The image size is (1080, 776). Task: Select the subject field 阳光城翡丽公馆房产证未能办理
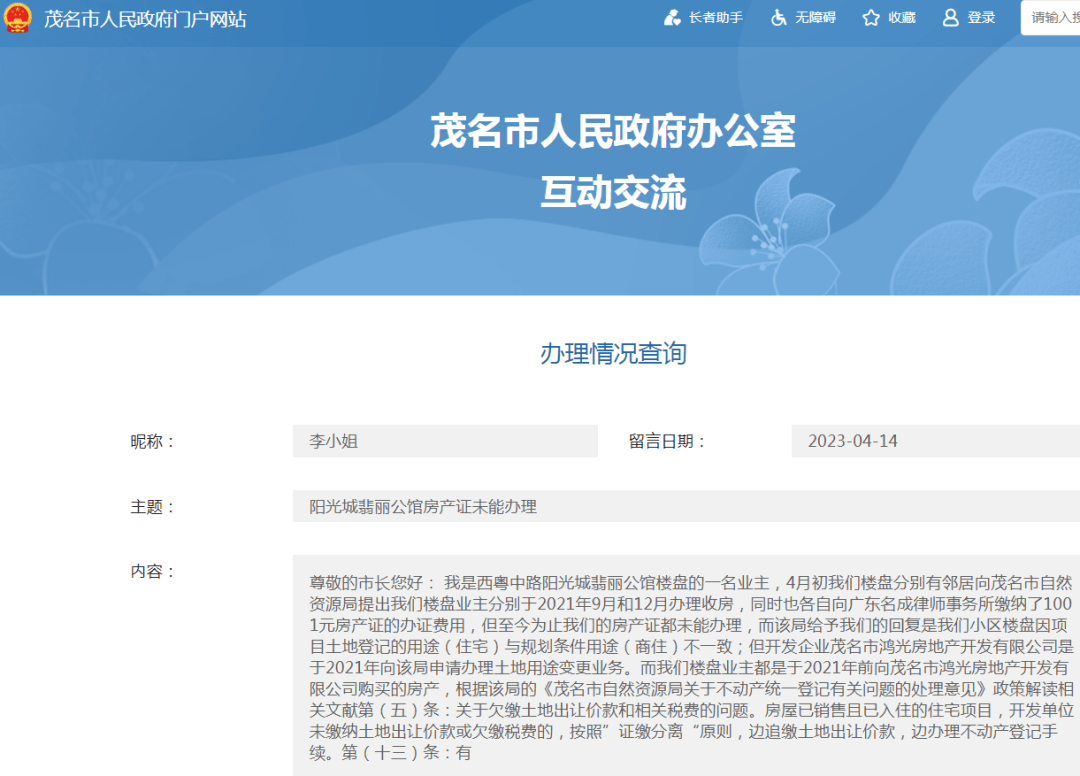(686, 507)
